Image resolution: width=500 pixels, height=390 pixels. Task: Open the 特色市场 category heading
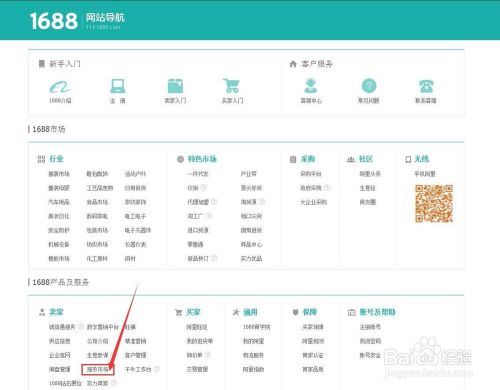[202, 159]
